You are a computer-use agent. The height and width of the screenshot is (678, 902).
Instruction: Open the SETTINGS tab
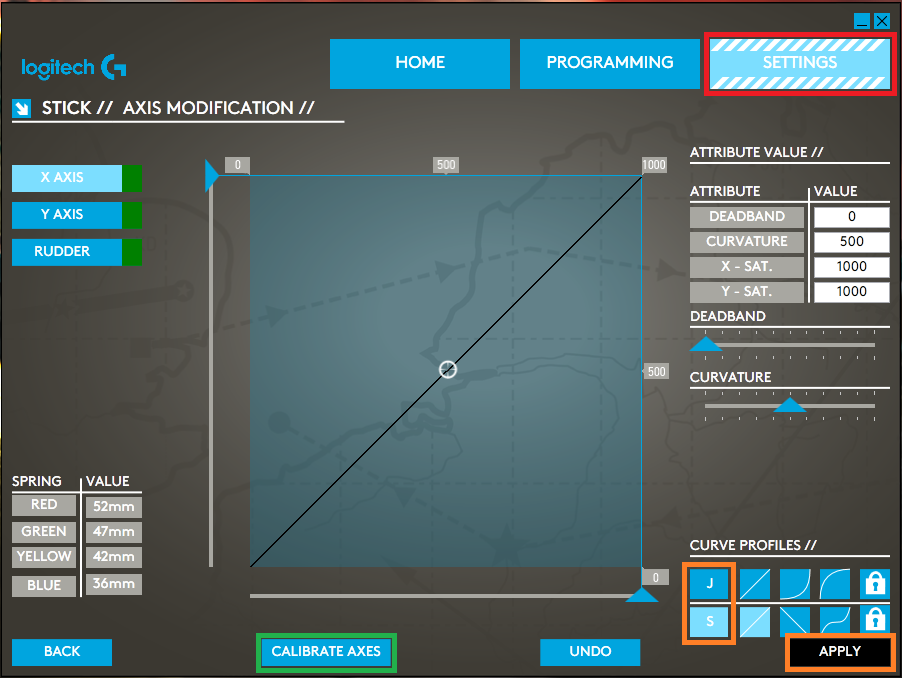(x=800, y=63)
